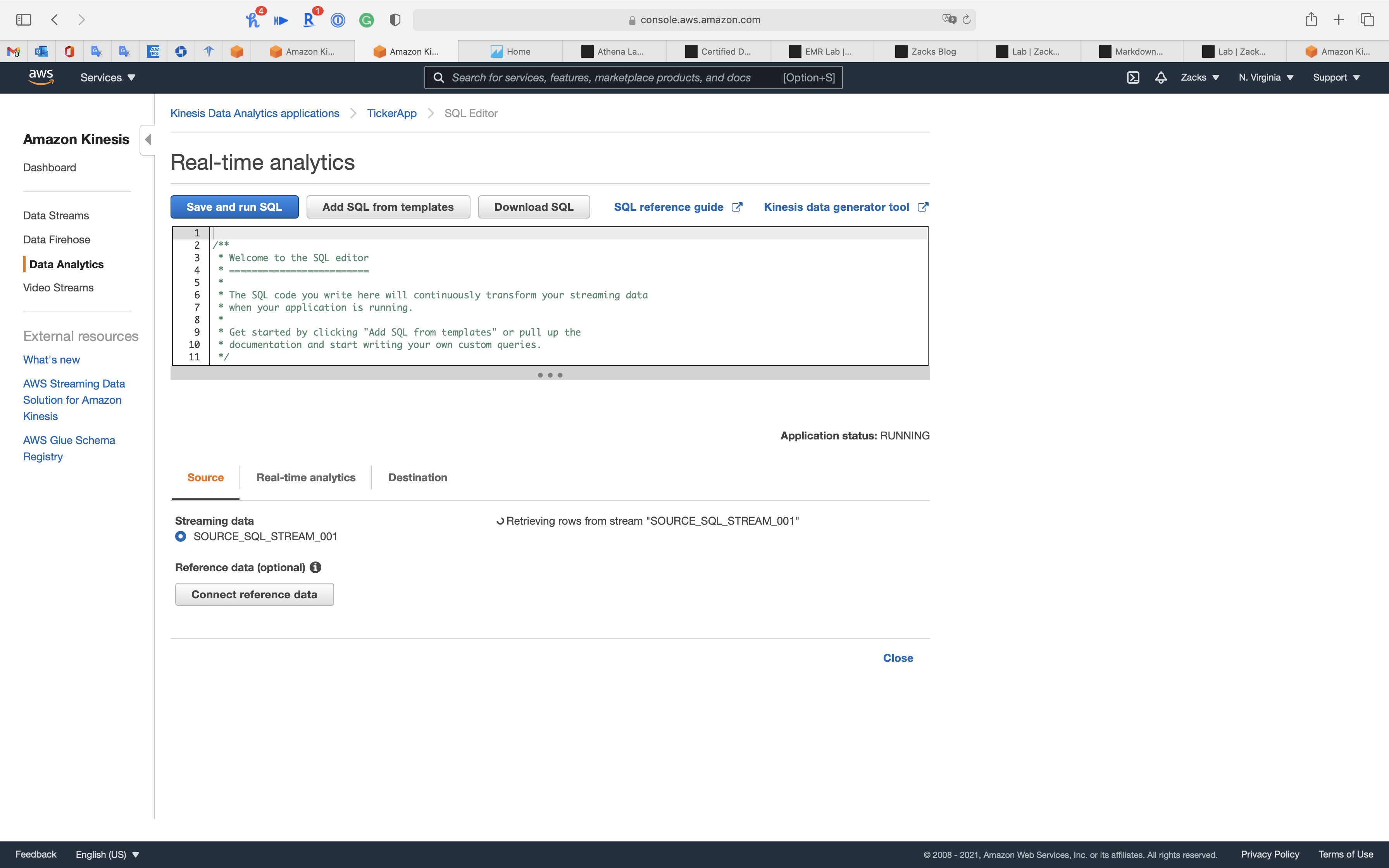Viewport: 1389px width, 868px height.
Task: Collapse the Amazon Kinesis side navigation arrow
Action: pyautogui.click(x=148, y=139)
